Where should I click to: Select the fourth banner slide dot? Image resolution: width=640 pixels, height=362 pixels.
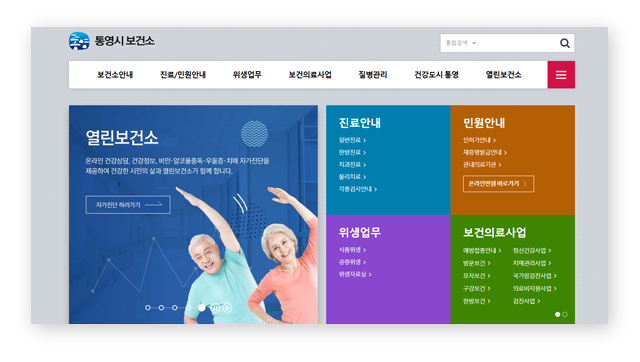(x=188, y=308)
